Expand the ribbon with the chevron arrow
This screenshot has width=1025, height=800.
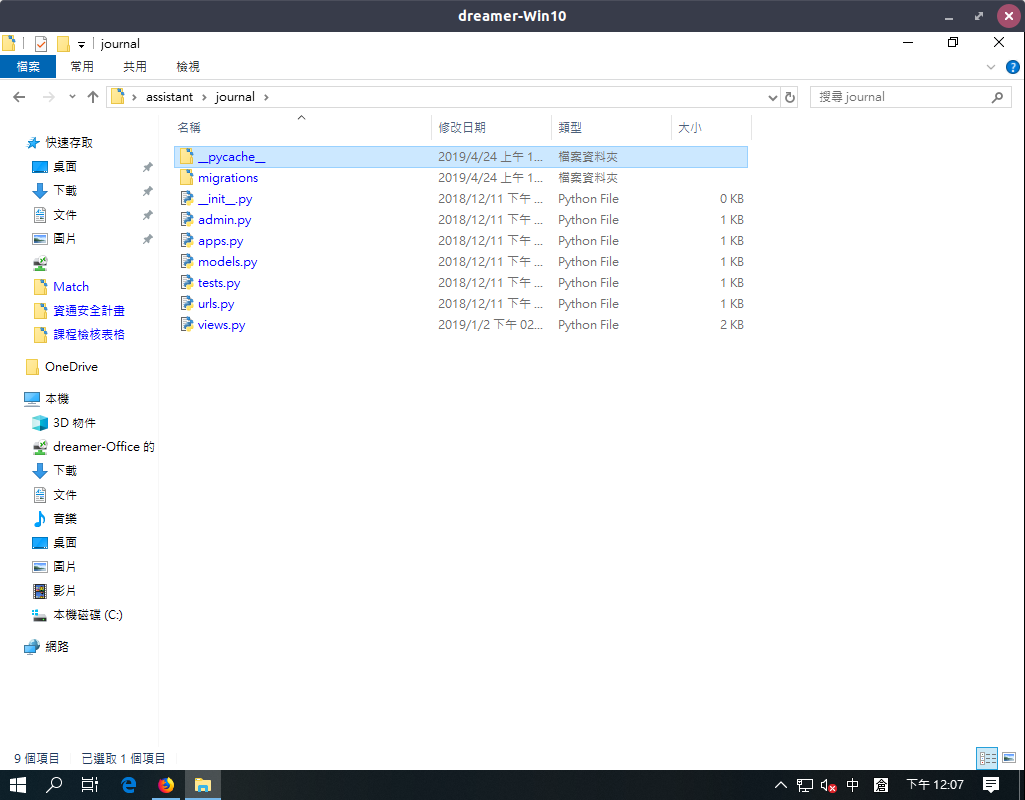point(991,67)
